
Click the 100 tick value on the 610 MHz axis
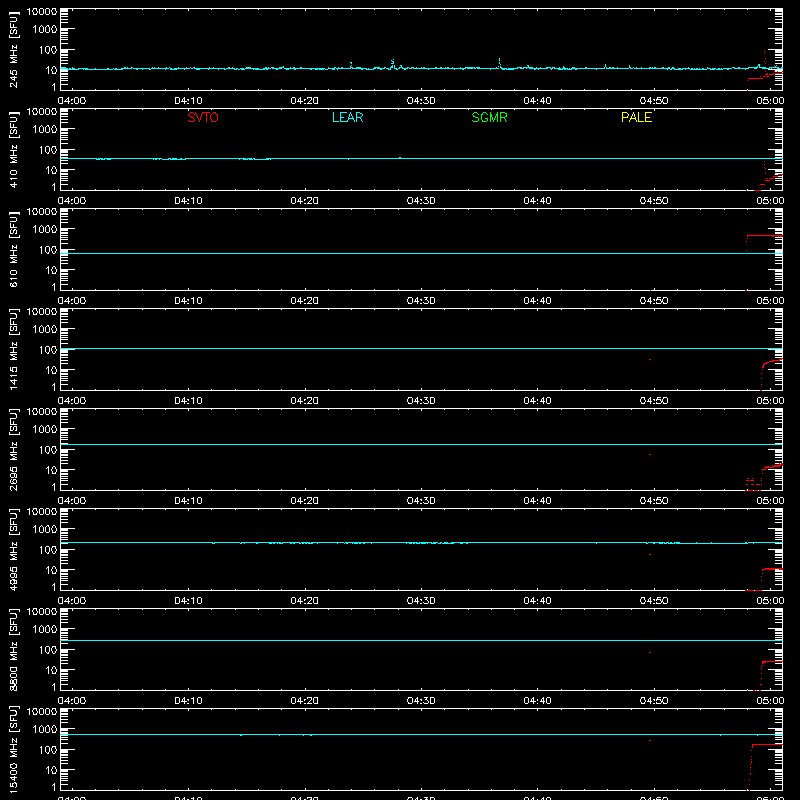coord(47,250)
